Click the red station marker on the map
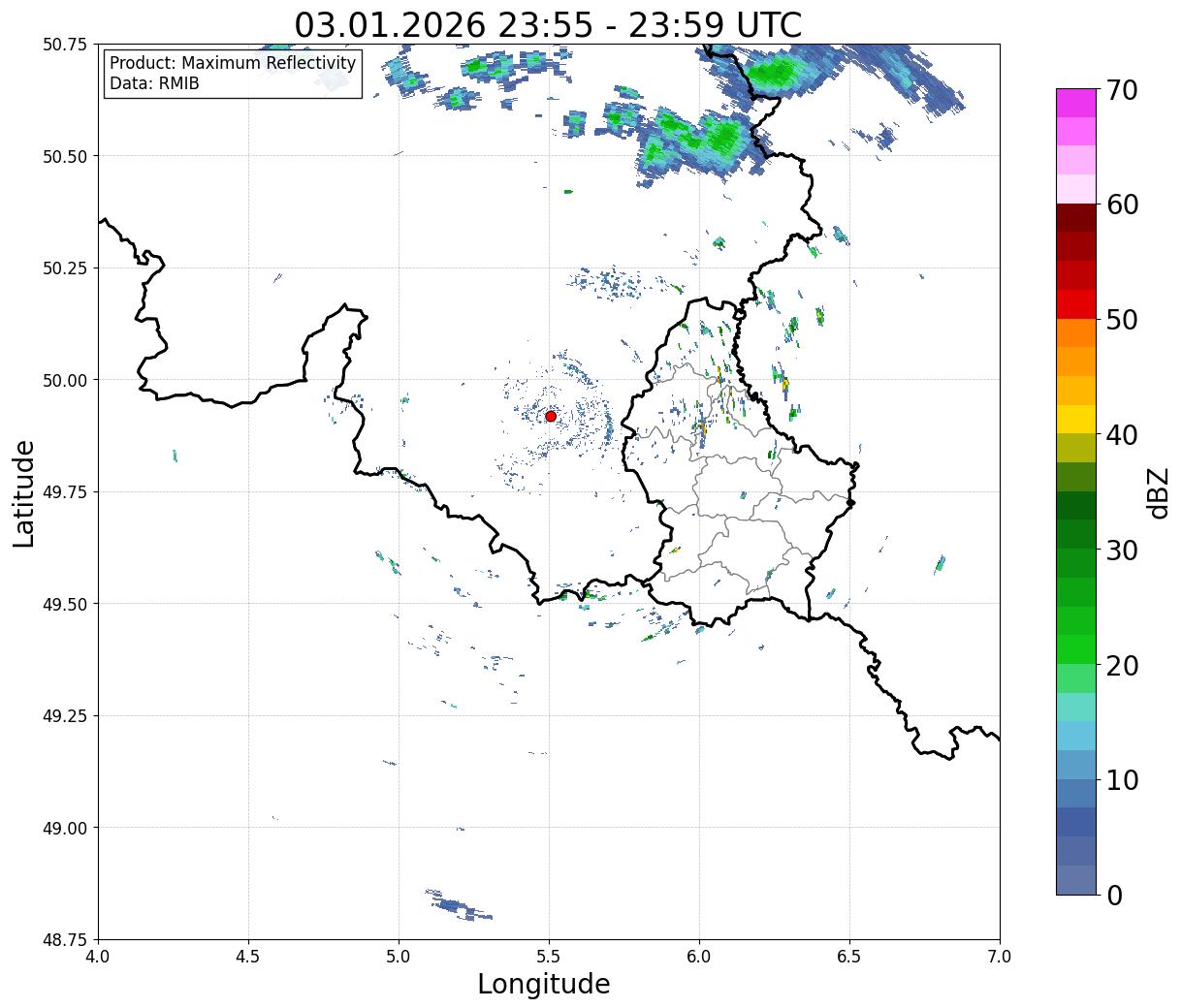 click(x=551, y=416)
